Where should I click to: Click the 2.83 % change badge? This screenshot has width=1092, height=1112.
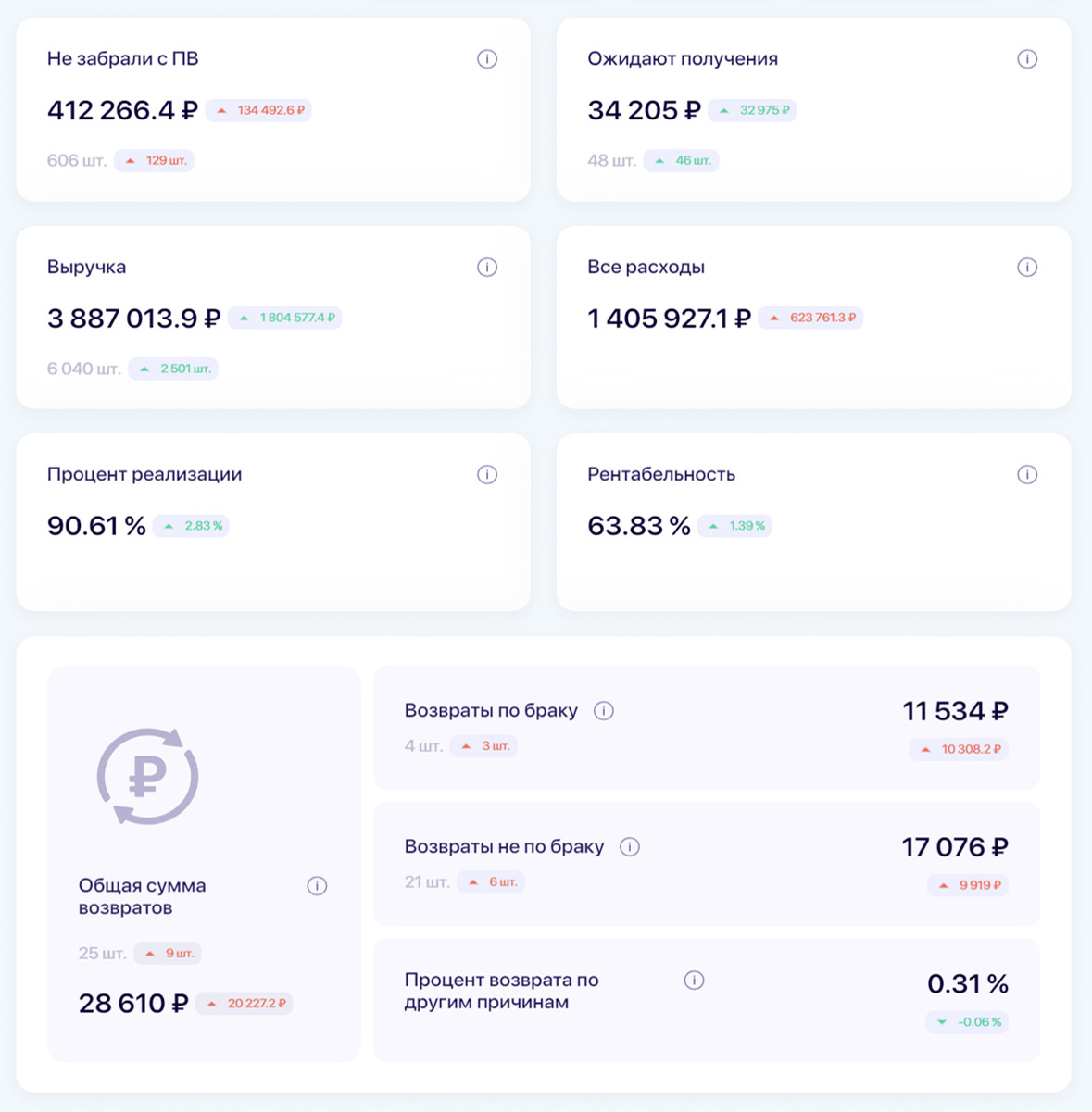point(192,526)
